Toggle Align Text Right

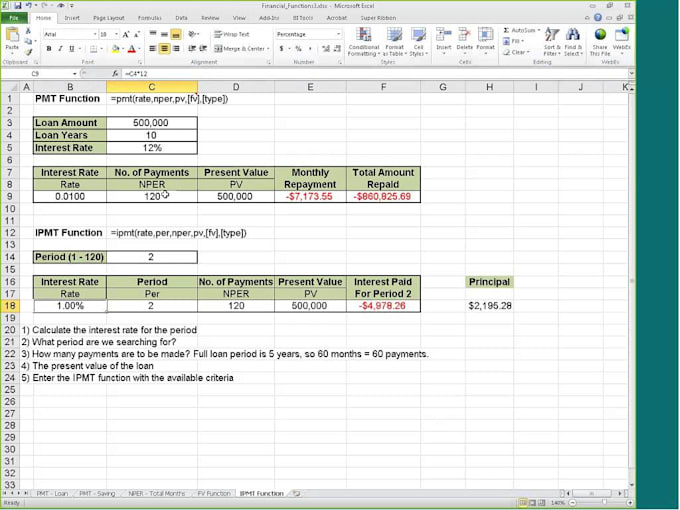(176, 49)
